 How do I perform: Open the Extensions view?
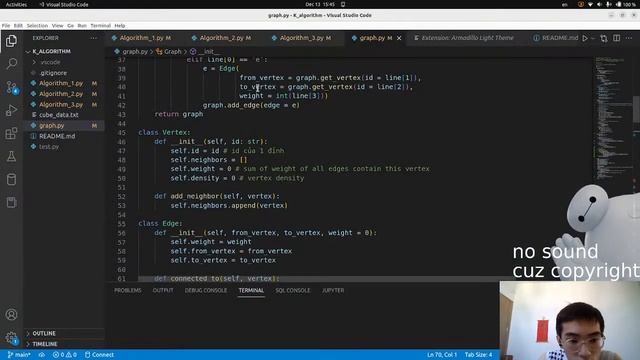pos(11,133)
